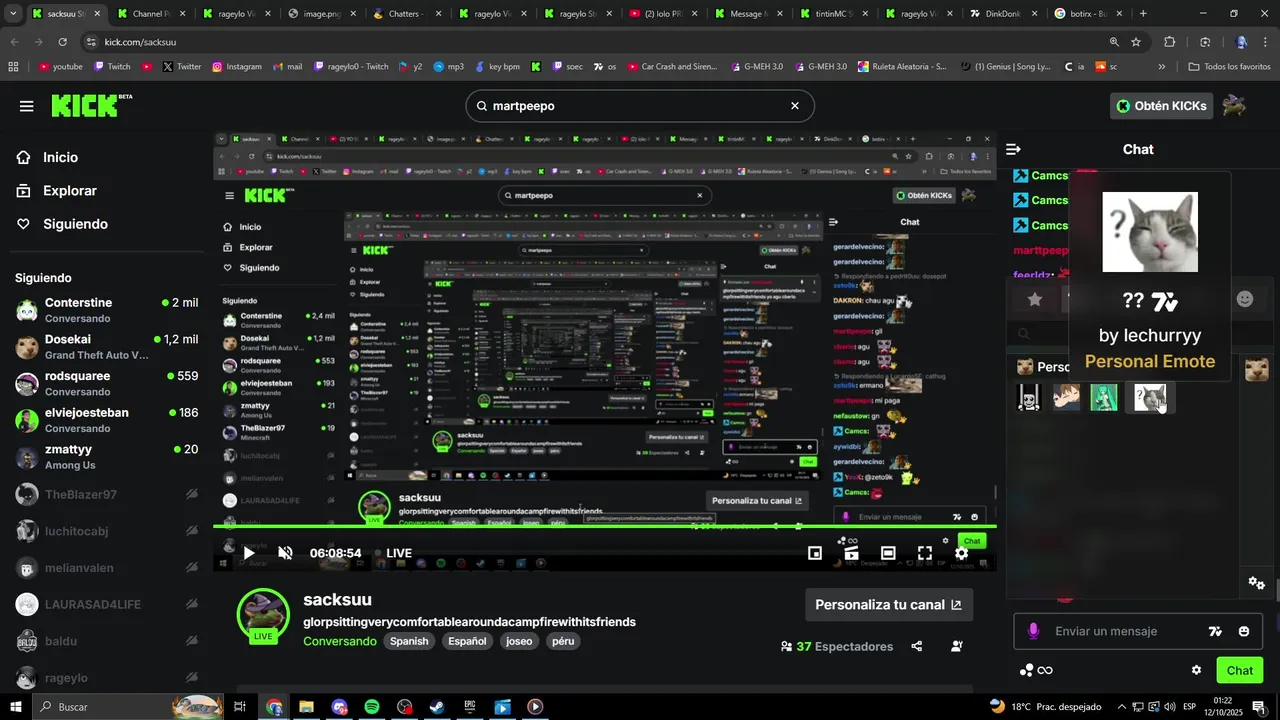Play the stream video
The height and width of the screenshot is (720, 1280).
(249, 553)
